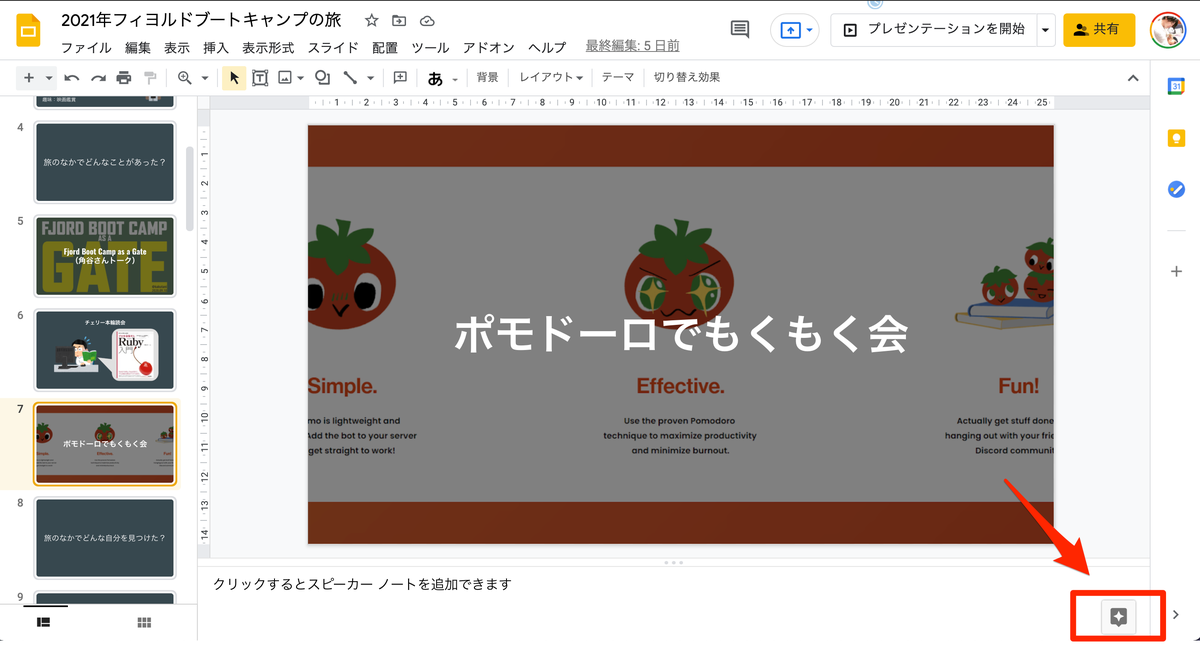Open 最終編集: 5 日前 version history link
The image size is (1200, 659).
click(632, 46)
